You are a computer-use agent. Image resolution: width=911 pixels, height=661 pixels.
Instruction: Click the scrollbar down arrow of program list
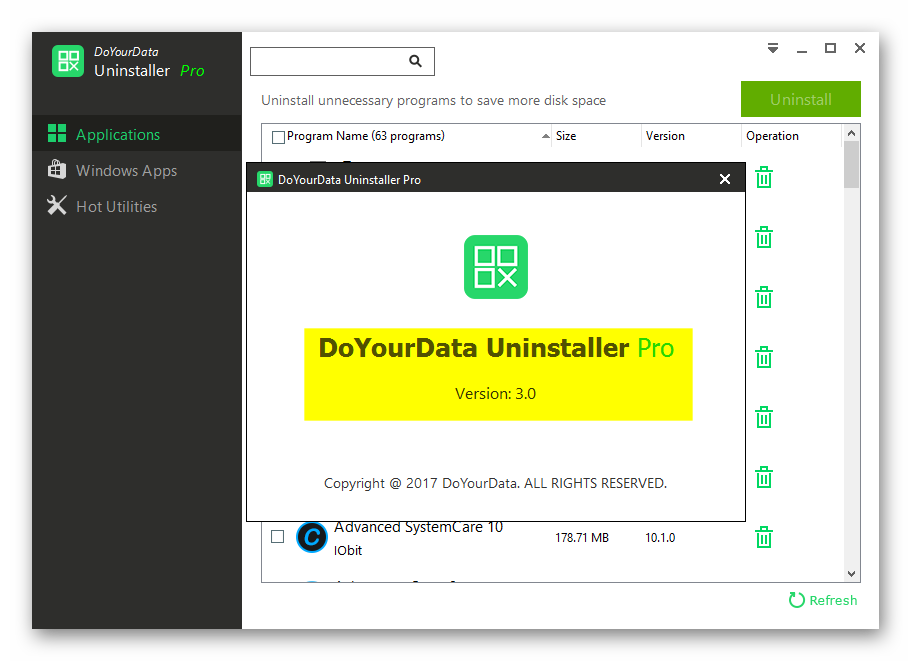[x=852, y=574]
